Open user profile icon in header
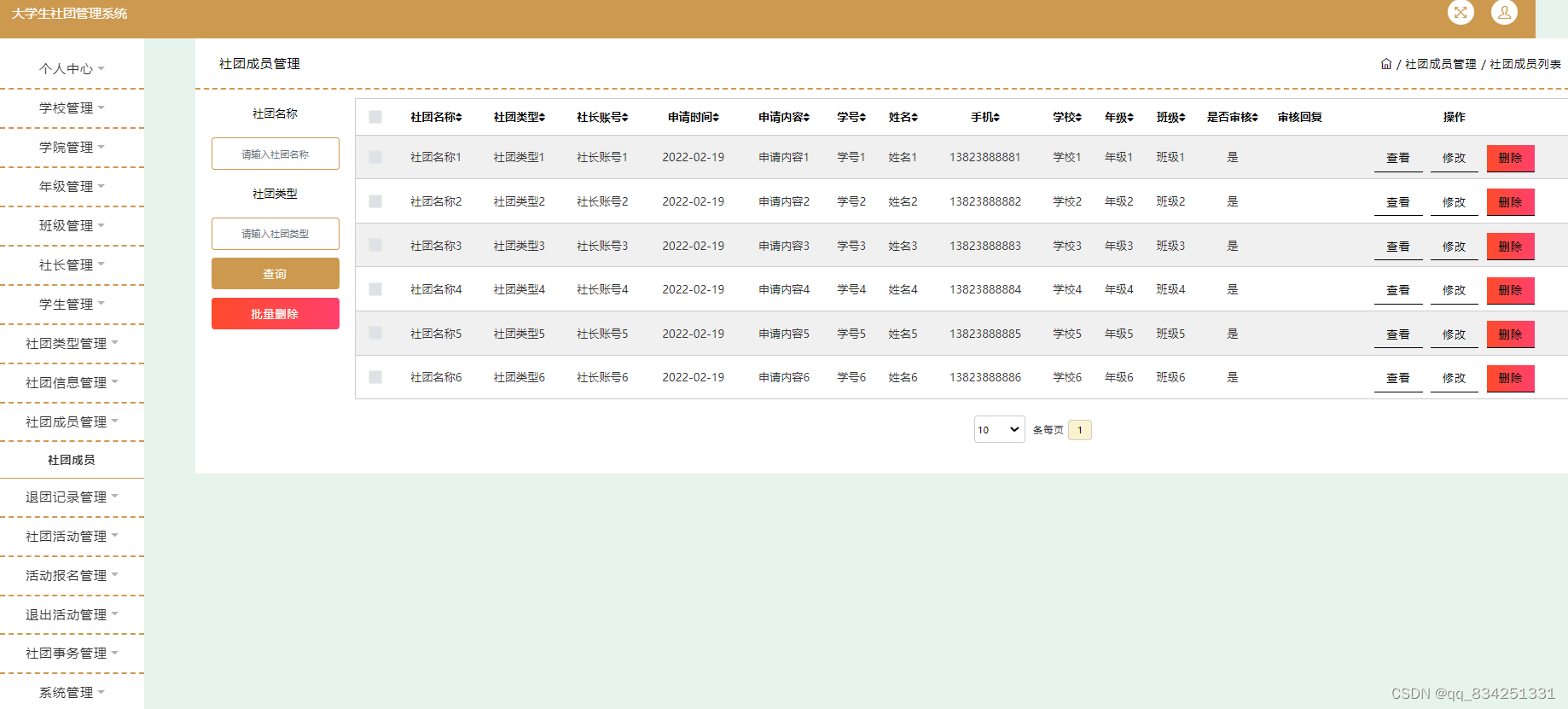Image resolution: width=1568 pixels, height=709 pixels. (1504, 12)
